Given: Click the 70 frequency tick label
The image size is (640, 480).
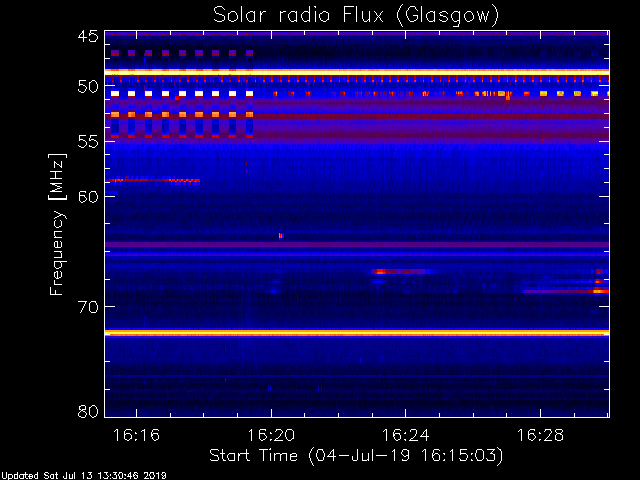Looking at the screenshot, I should coord(88,307).
